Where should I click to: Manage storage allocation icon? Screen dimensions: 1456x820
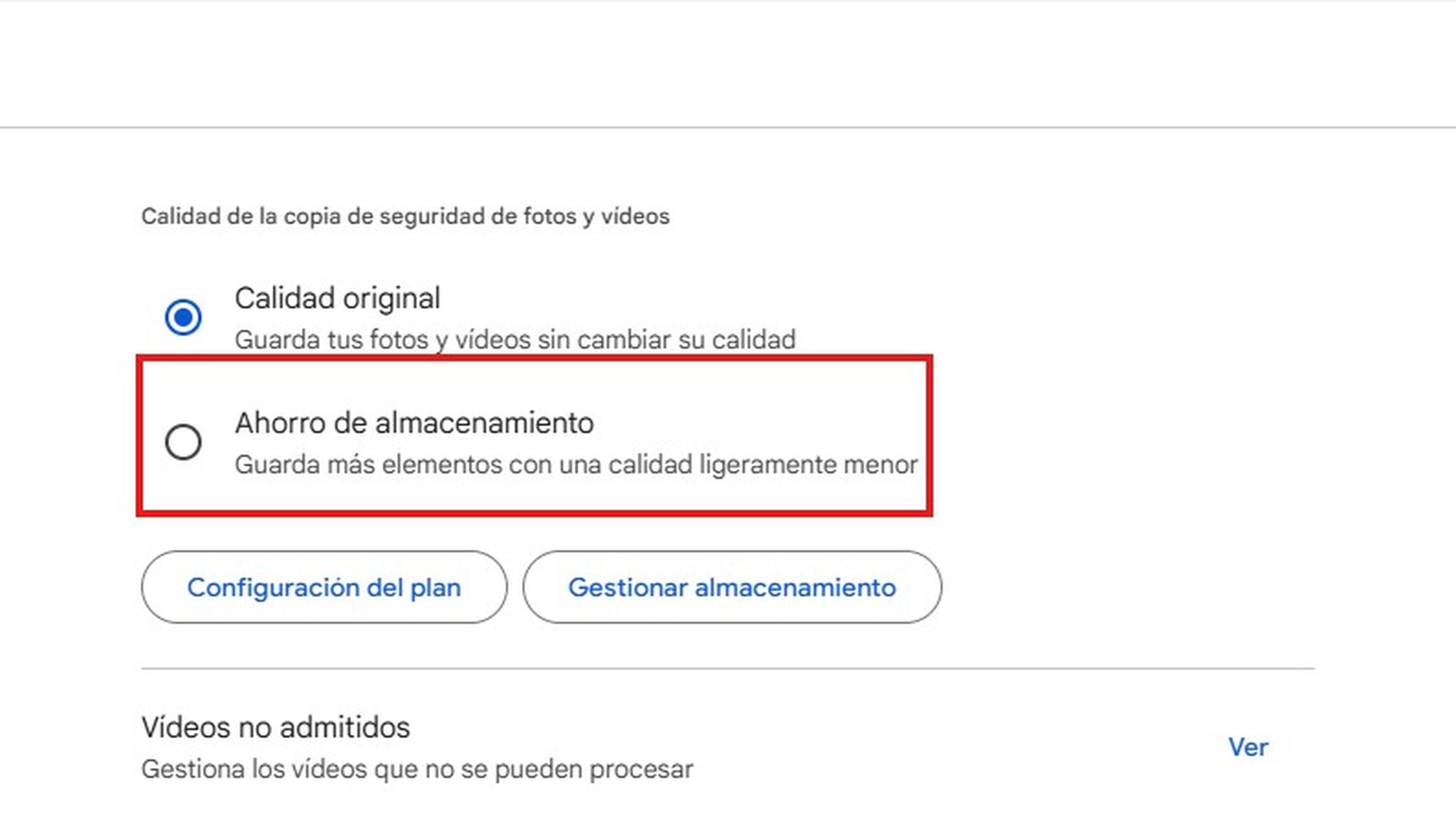[x=730, y=587]
